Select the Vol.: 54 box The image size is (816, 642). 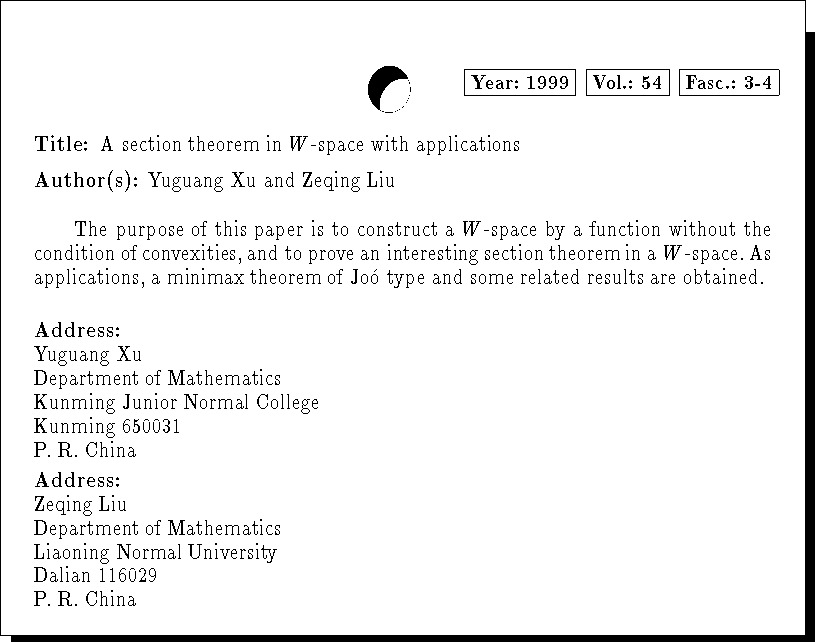point(627,83)
